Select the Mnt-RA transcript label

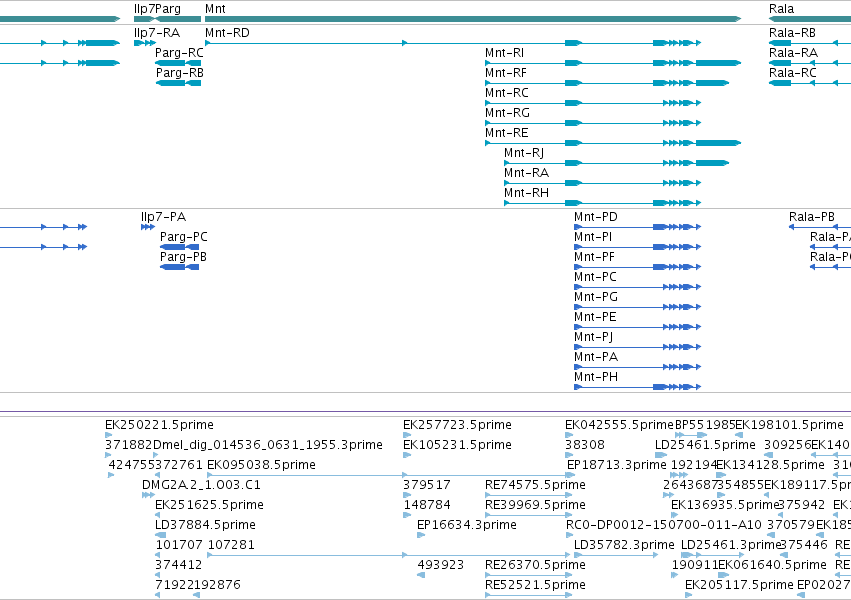coord(526,173)
